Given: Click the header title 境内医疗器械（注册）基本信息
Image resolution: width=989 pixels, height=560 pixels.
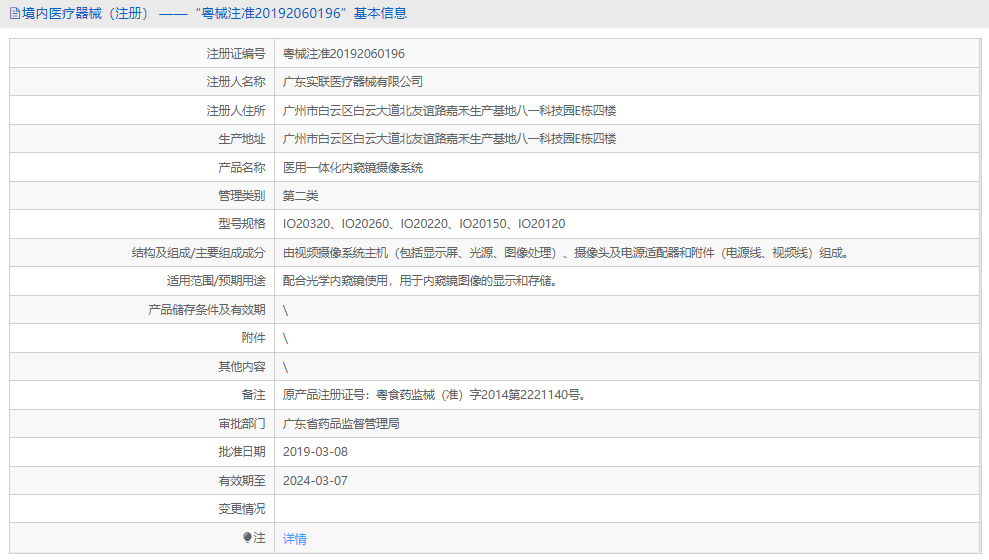Looking at the screenshot, I should tap(214, 13).
